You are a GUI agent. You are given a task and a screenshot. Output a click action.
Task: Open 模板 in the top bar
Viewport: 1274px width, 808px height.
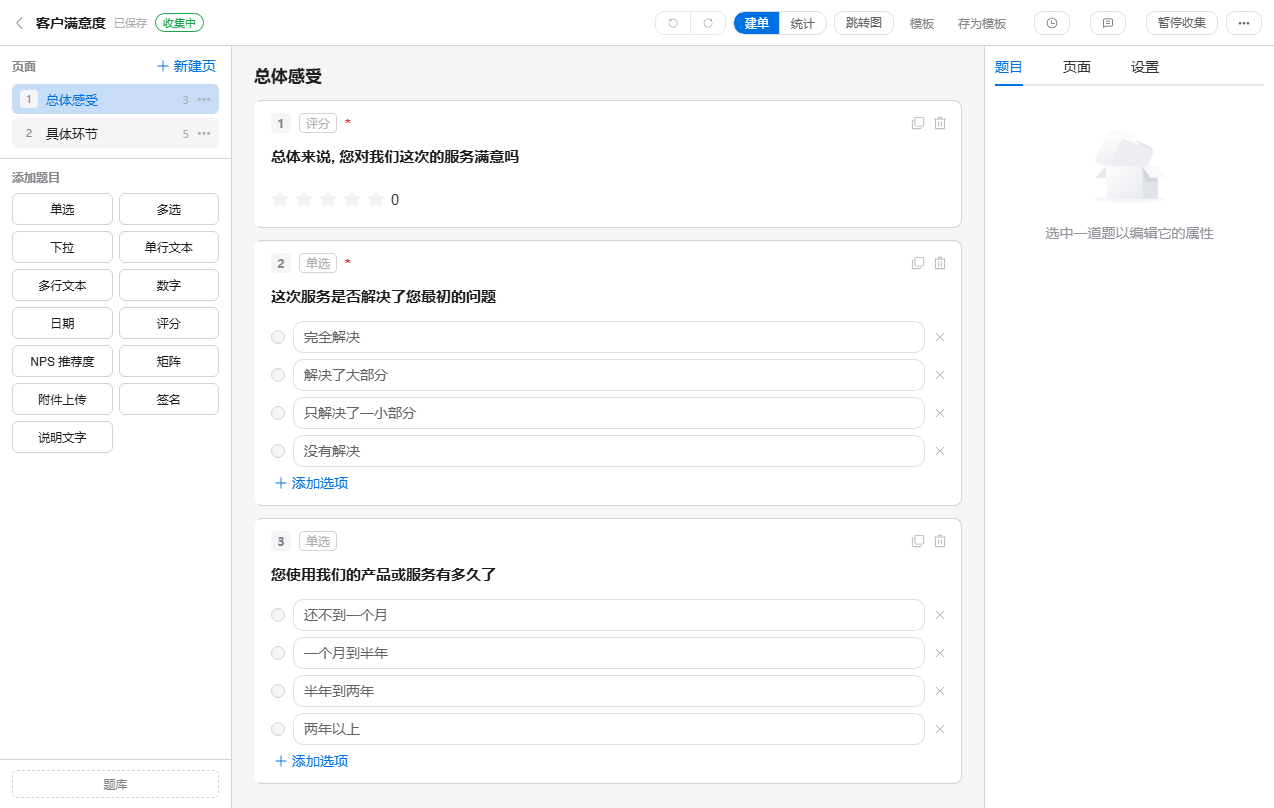922,23
